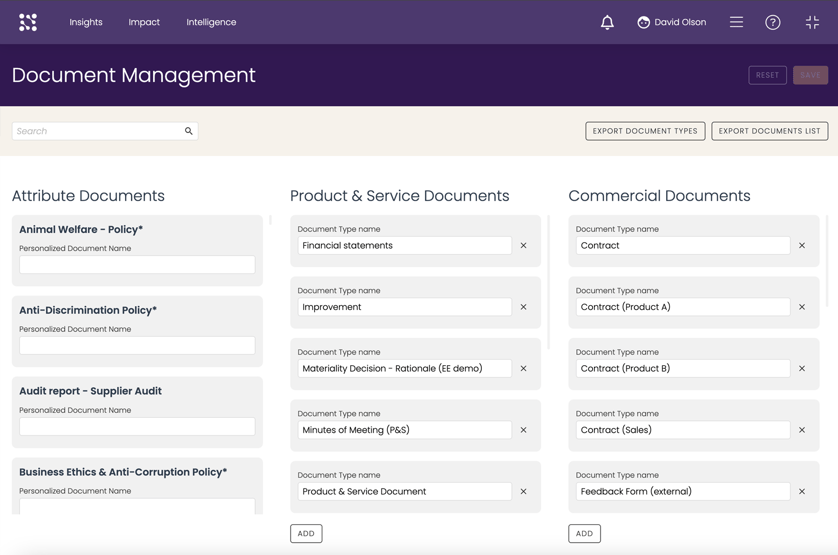Edit Animal Welfare - Policy personalized name field
The height and width of the screenshot is (555, 838).
pyautogui.click(x=137, y=265)
